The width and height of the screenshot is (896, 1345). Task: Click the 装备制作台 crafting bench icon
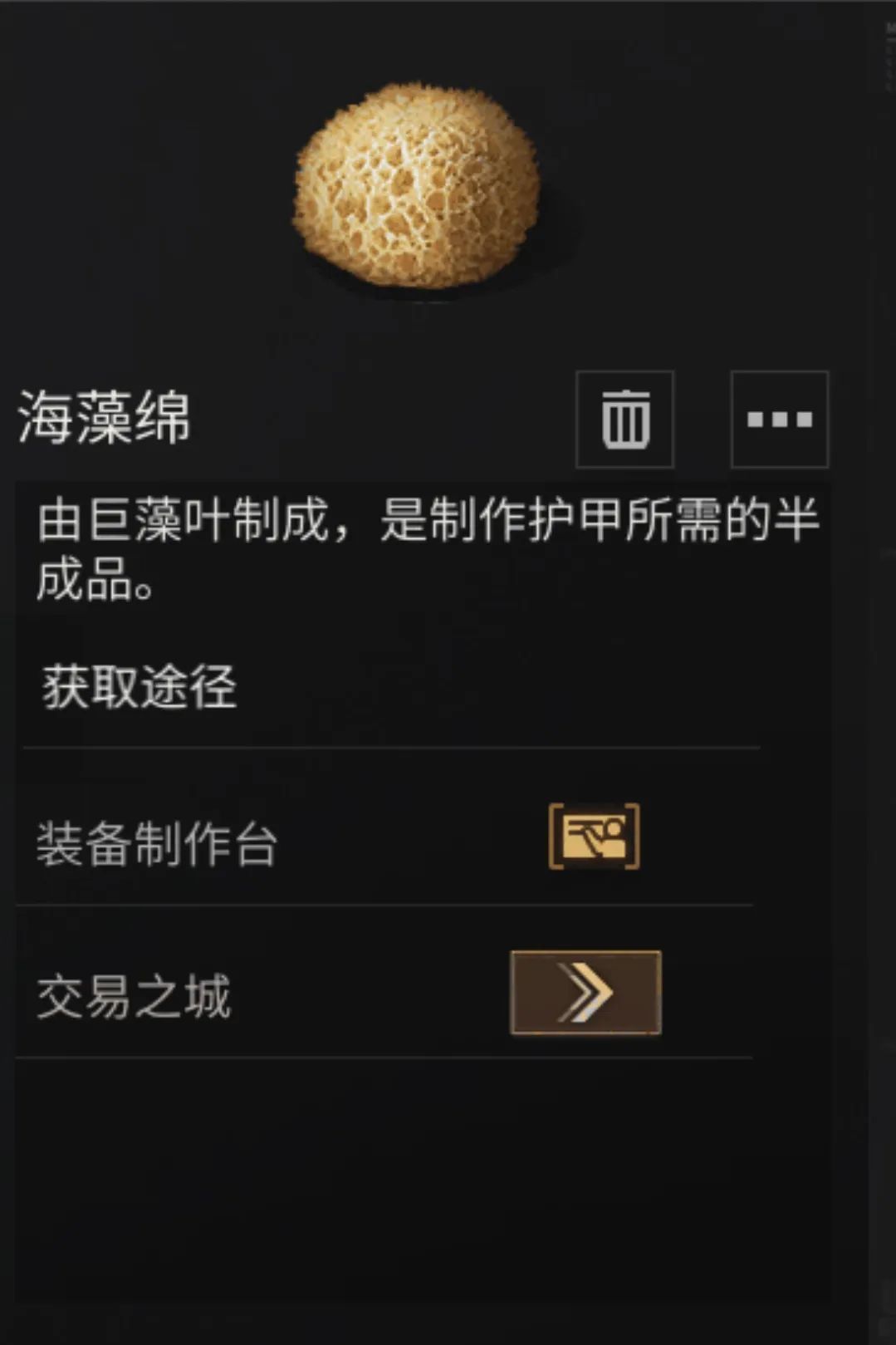click(x=594, y=837)
